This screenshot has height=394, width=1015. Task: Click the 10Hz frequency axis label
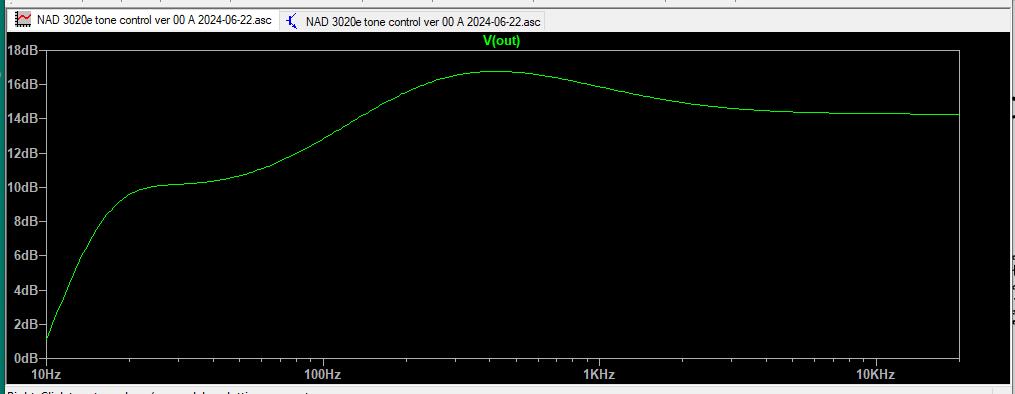pyautogui.click(x=46, y=375)
